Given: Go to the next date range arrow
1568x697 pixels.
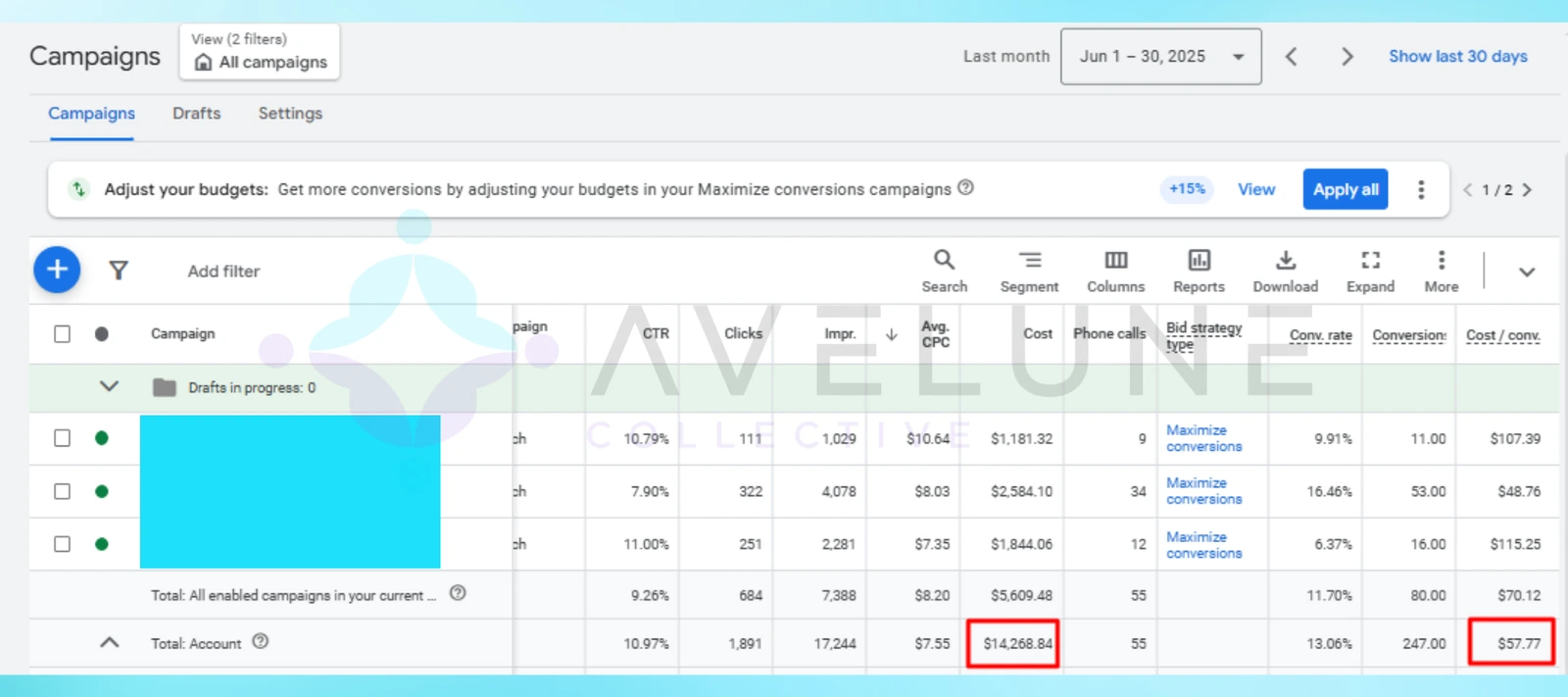Looking at the screenshot, I should pyautogui.click(x=1347, y=57).
